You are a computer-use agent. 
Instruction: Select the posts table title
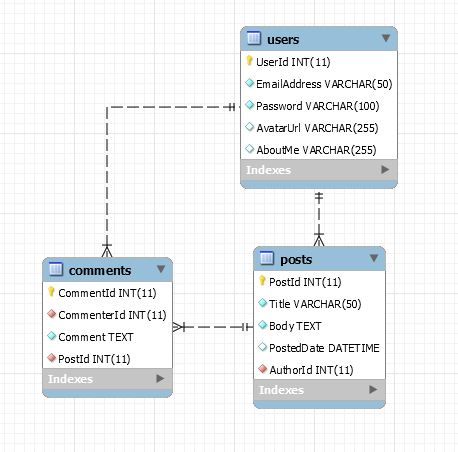(x=296, y=260)
